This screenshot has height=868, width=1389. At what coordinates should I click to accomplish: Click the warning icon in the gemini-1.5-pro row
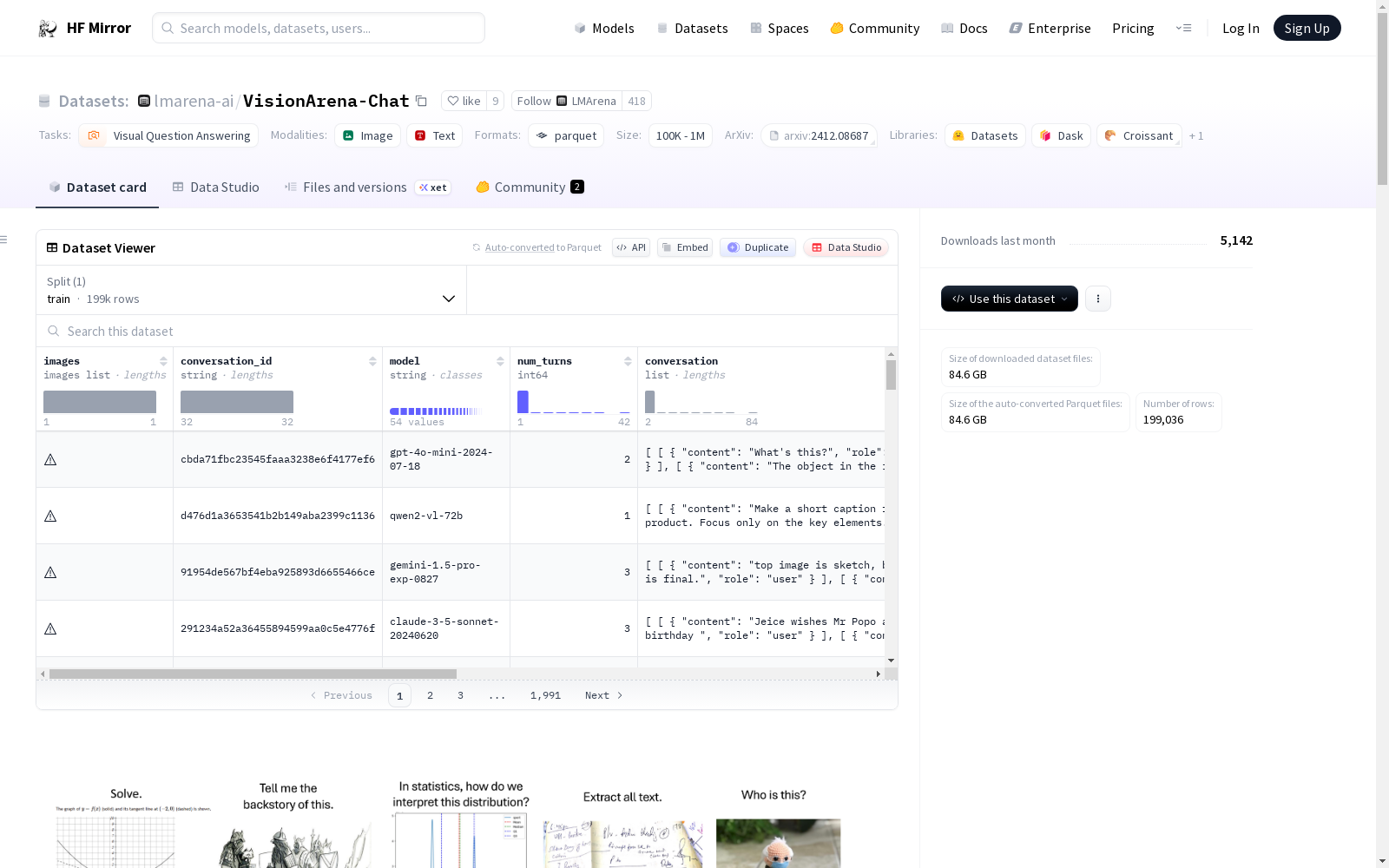50,572
